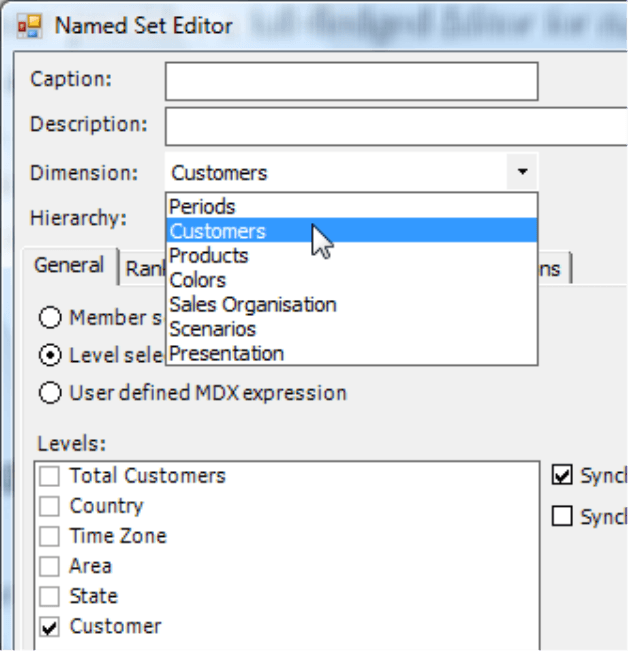
Task: Open the Dimension dropdown arrow
Action: coord(521,173)
